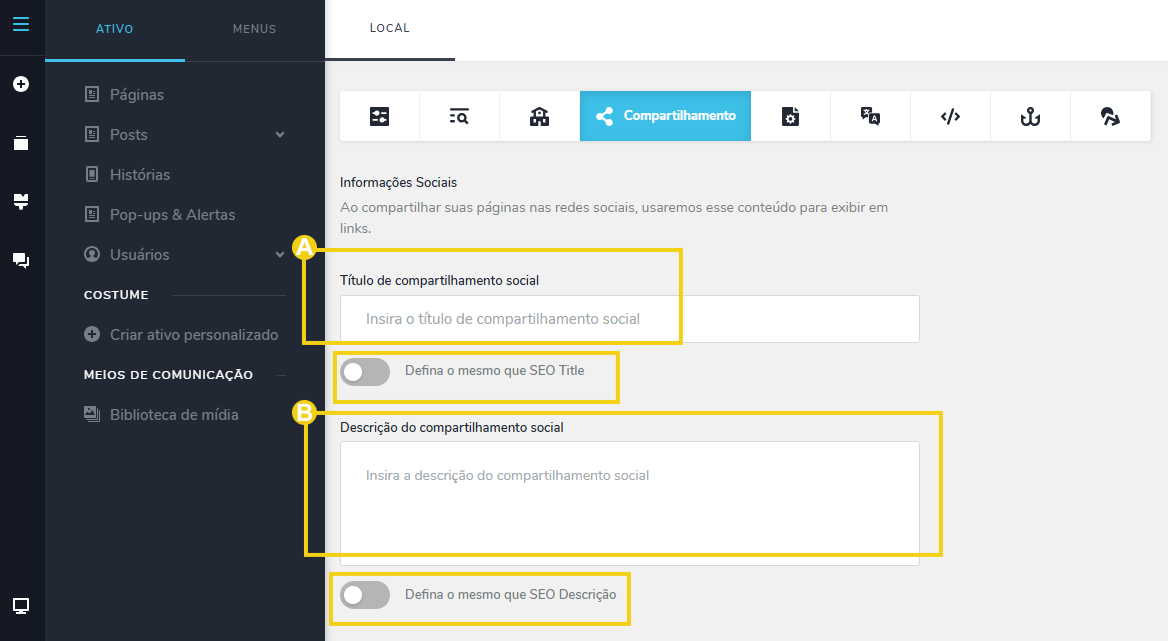Open the anchor tab icon
1168x641 pixels.
click(x=1030, y=116)
